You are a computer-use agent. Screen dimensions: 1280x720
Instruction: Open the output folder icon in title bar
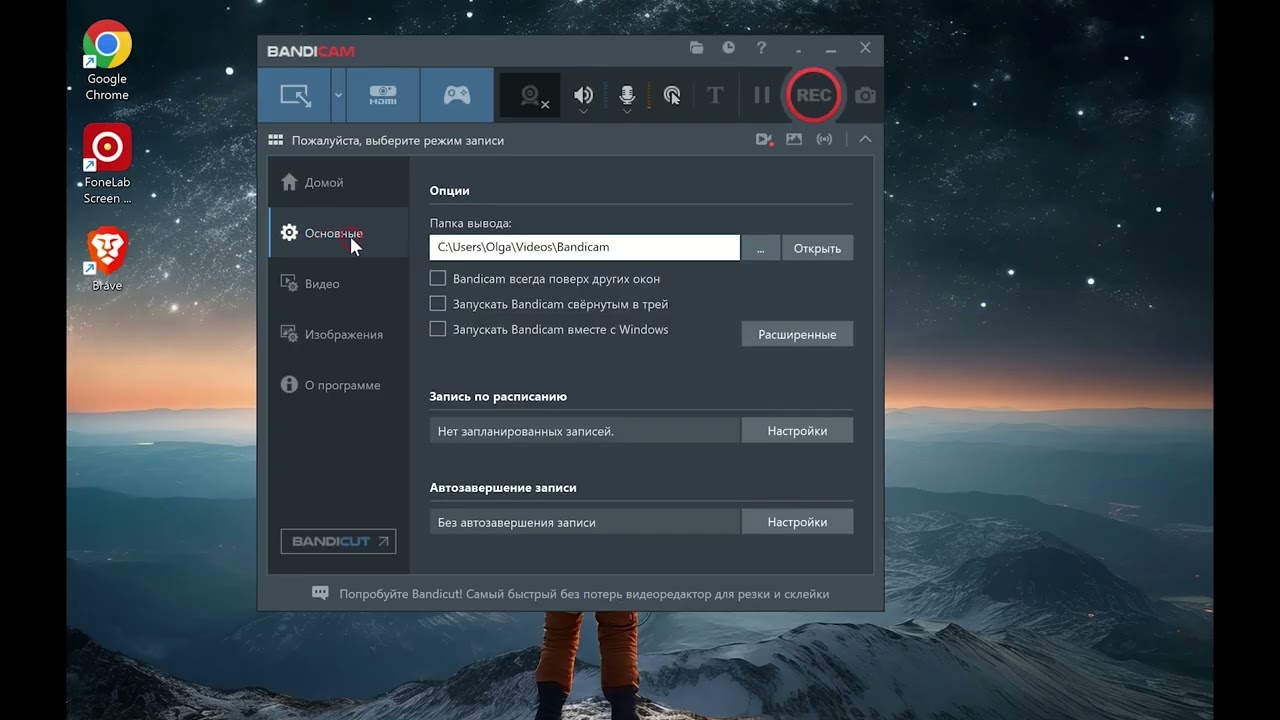pos(697,47)
